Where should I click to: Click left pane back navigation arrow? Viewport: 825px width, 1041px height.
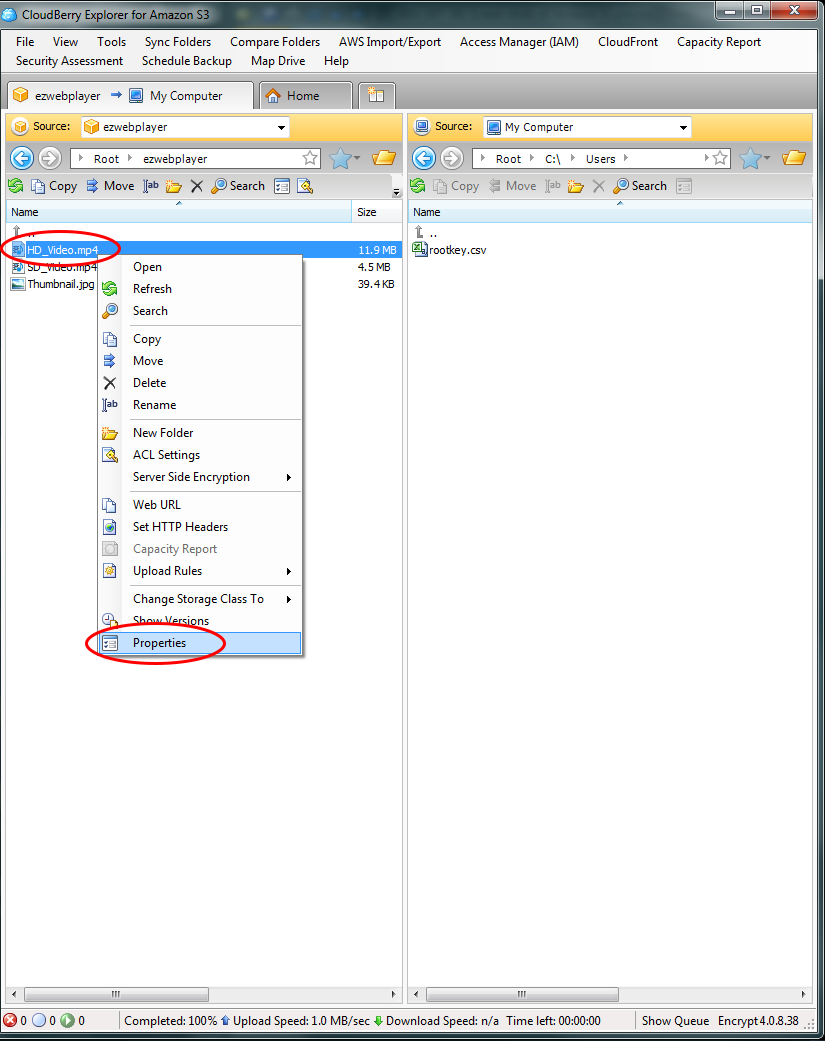[x=22, y=159]
